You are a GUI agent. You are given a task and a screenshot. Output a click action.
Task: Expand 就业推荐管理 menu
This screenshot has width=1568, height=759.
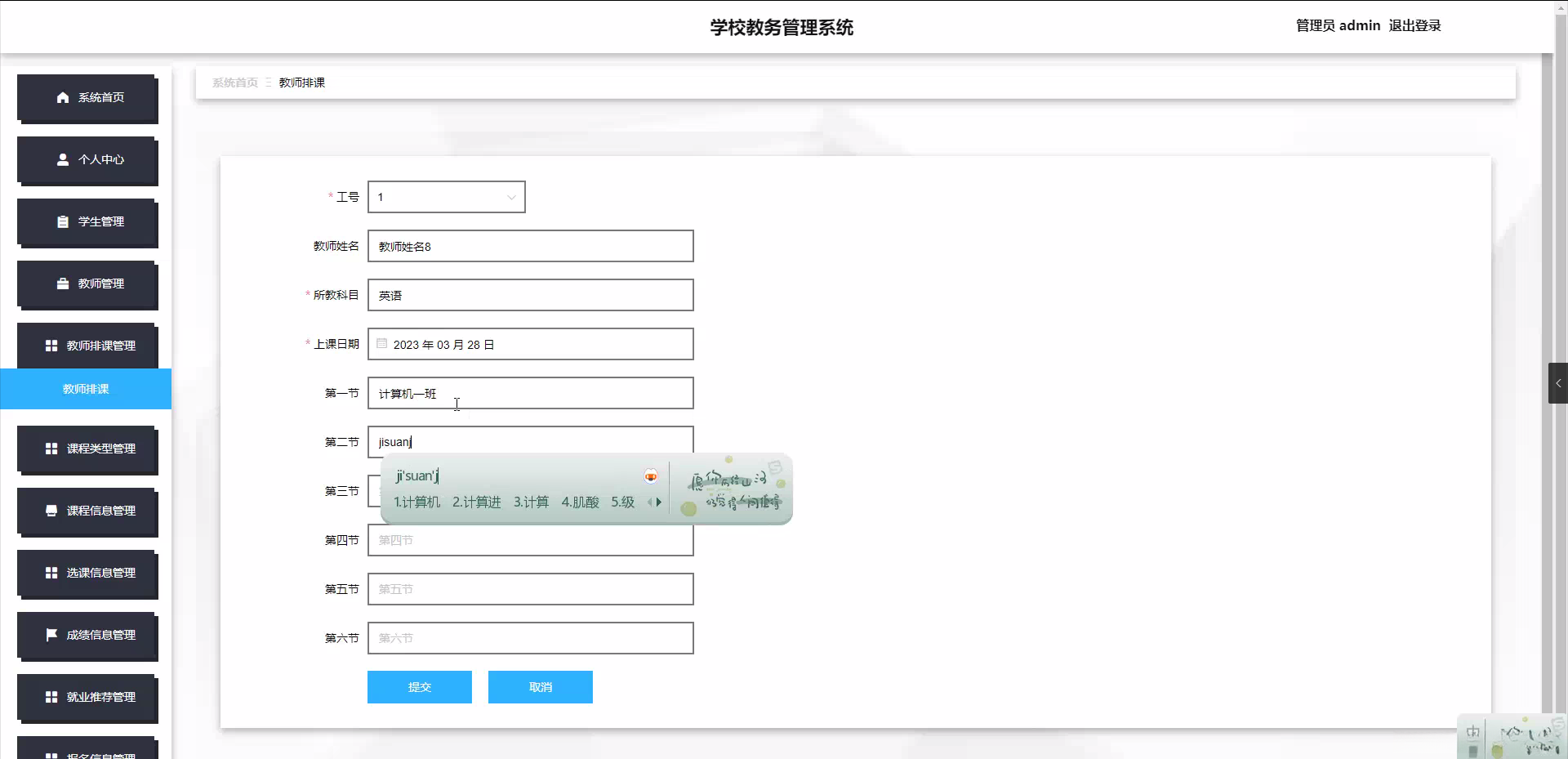click(87, 698)
